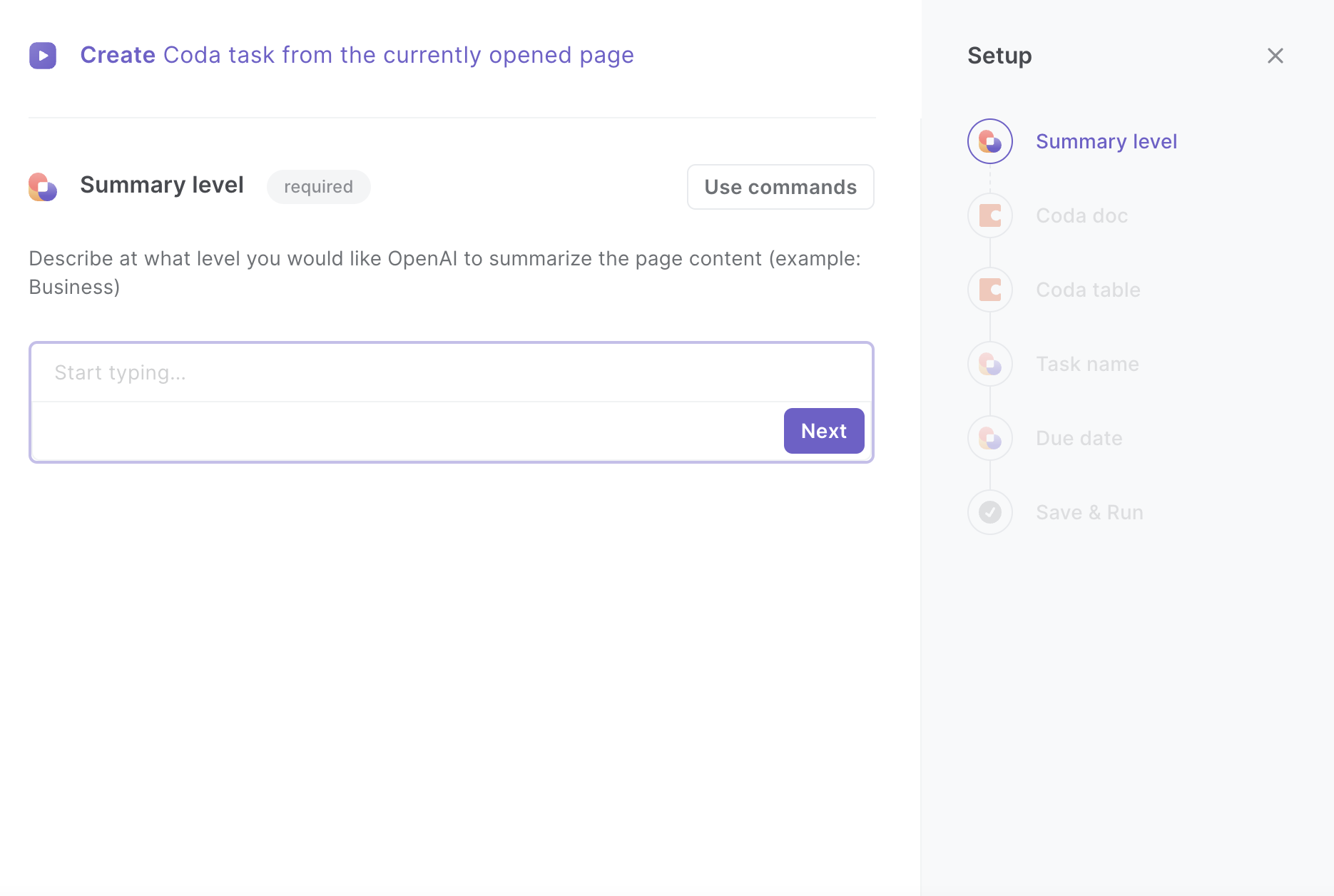
Task: Click the Summary level section icon
Action: (x=43, y=187)
